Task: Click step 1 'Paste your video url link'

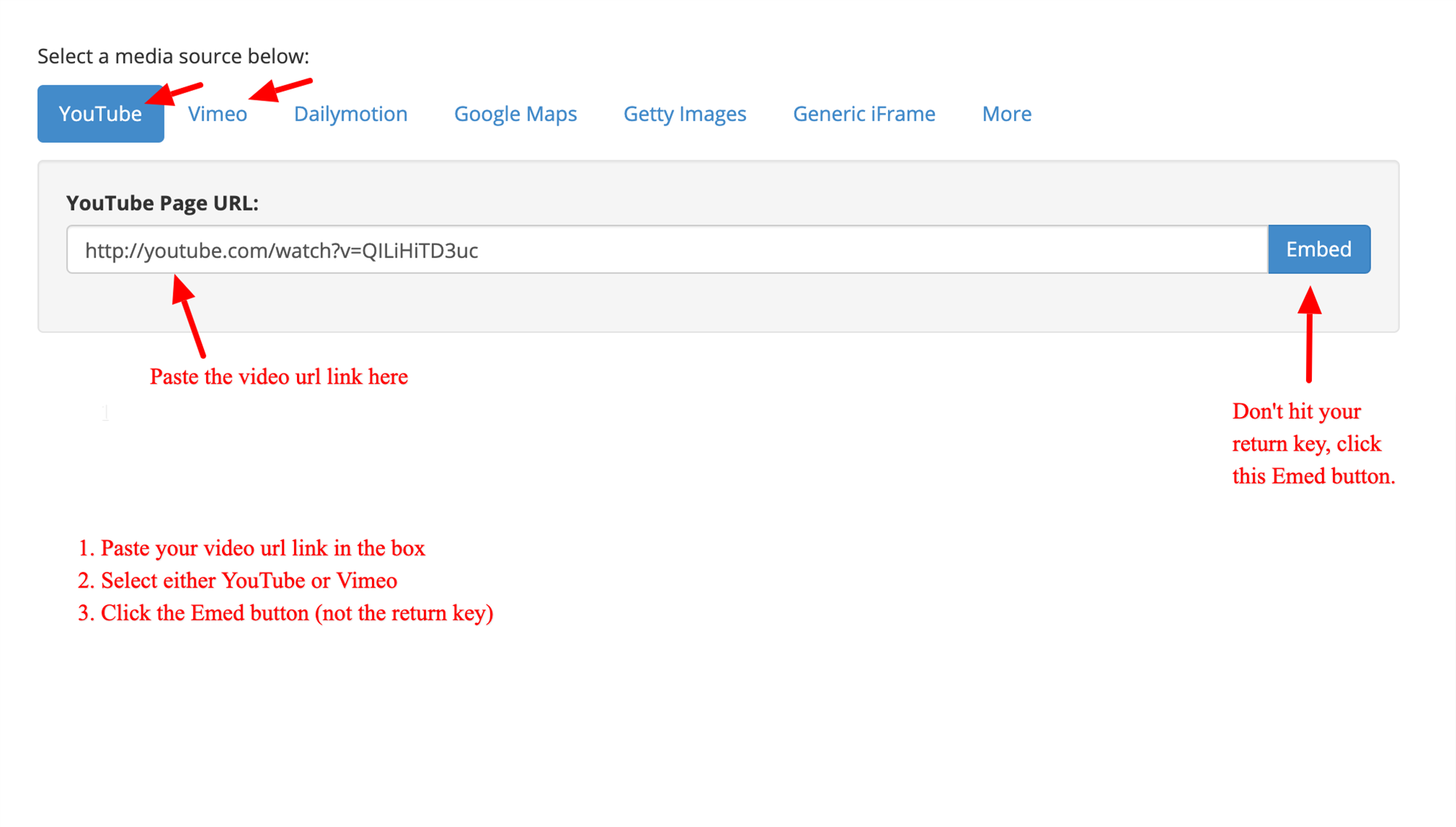Action: 251,548
